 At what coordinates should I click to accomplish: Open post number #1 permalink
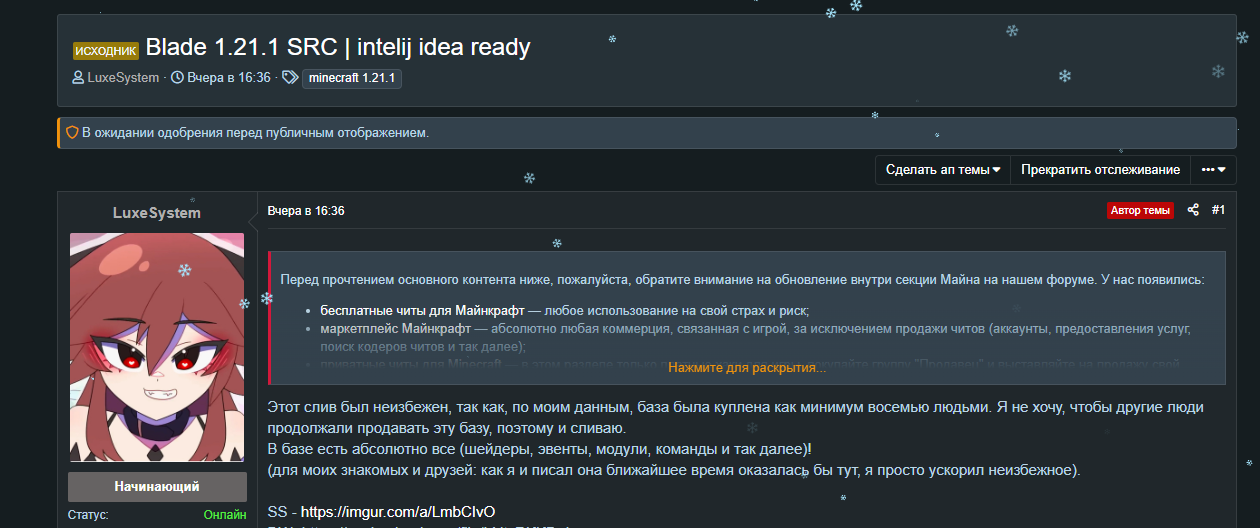(1218, 210)
